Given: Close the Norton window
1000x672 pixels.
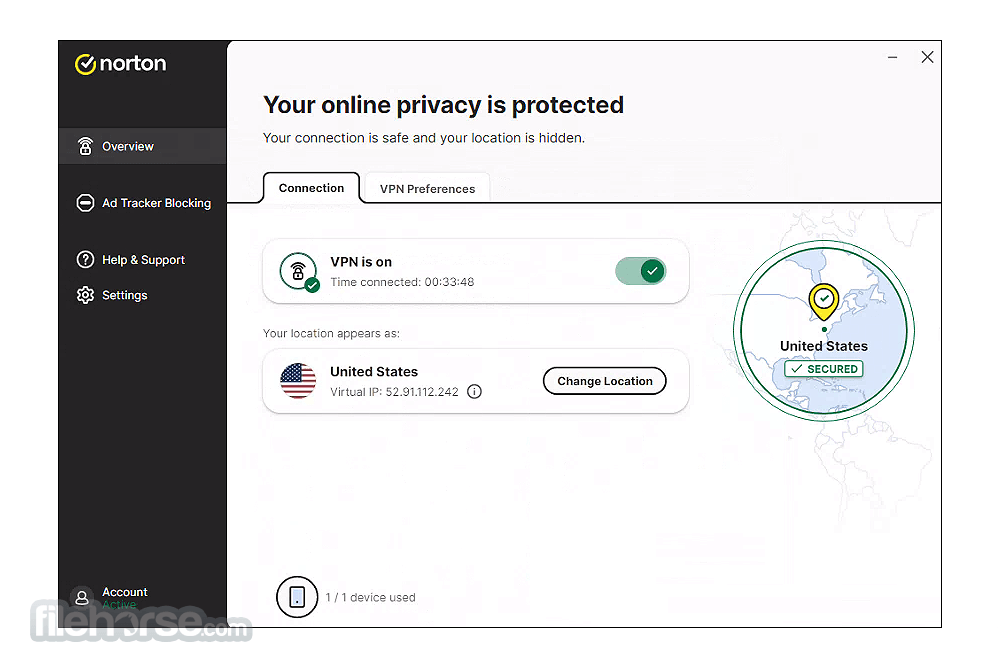Looking at the screenshot, I should coord(927,57).
